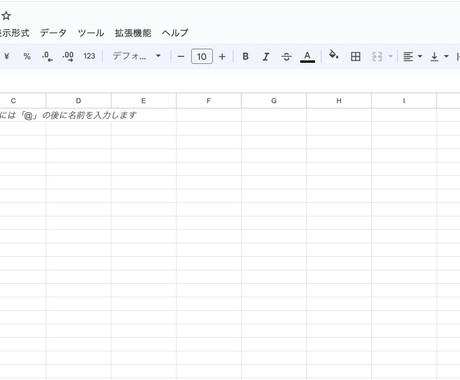Screen dimensions: 460x380
Task: Click the cell with @ name hint text
Action: pyautogui.click(x=68, y=115)
